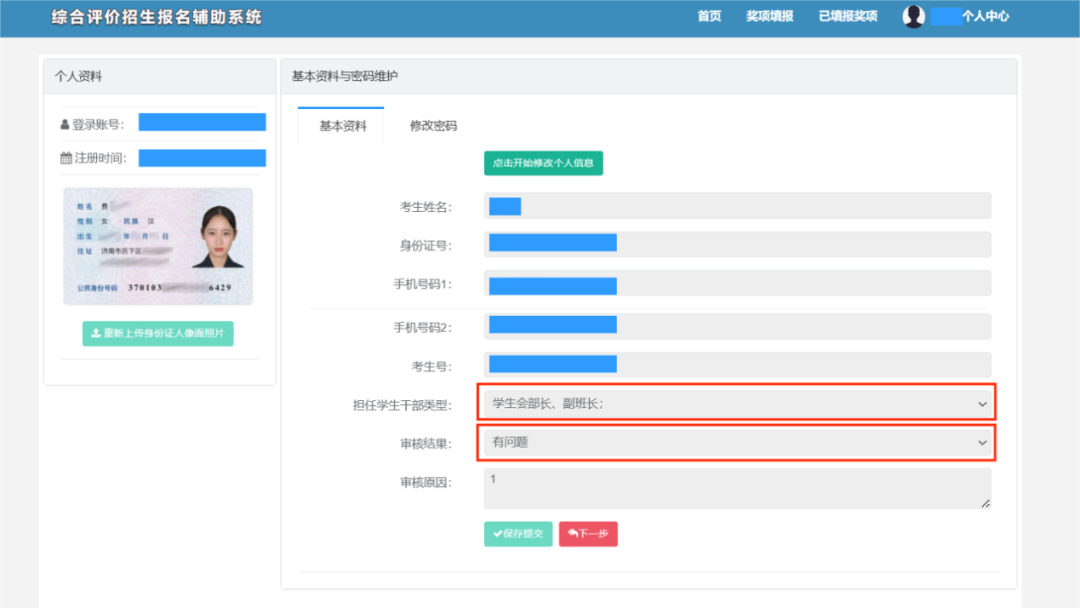This screenshot has height=608, width=1080.
Task: Go to 首页 in the top navigation
Action: (709, 16)
